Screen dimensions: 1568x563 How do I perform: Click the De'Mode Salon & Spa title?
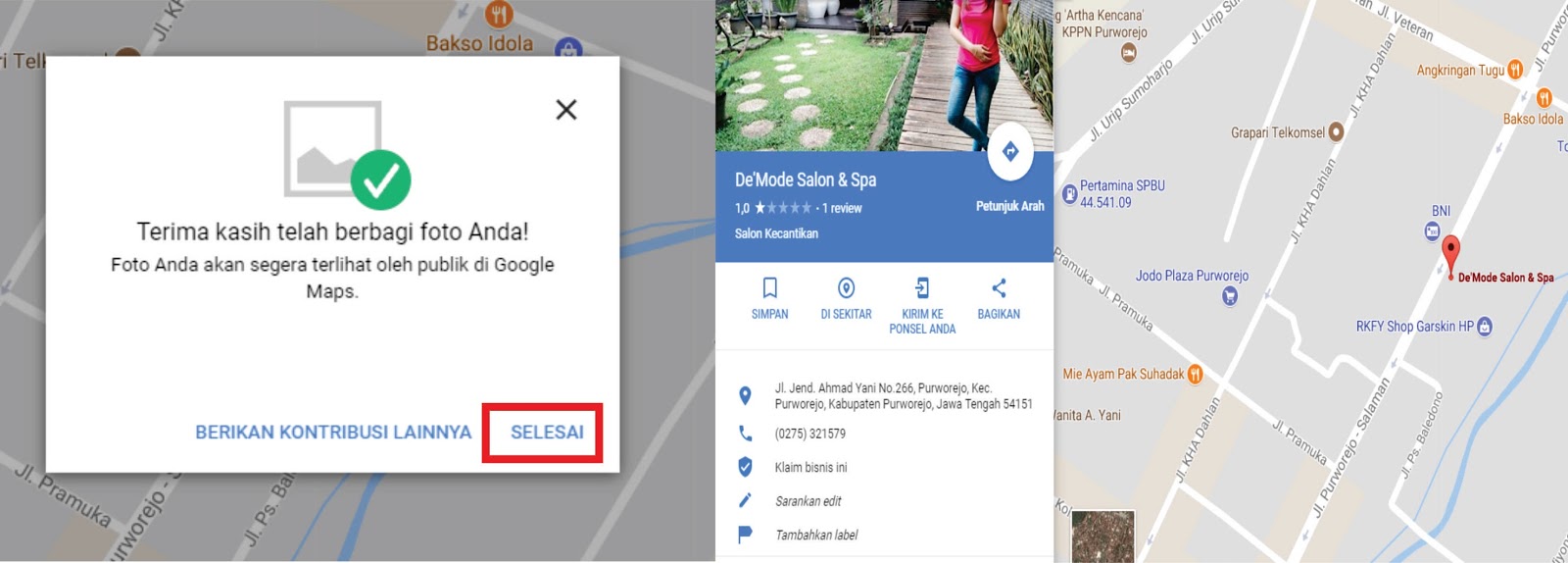(x=806, y=179)
